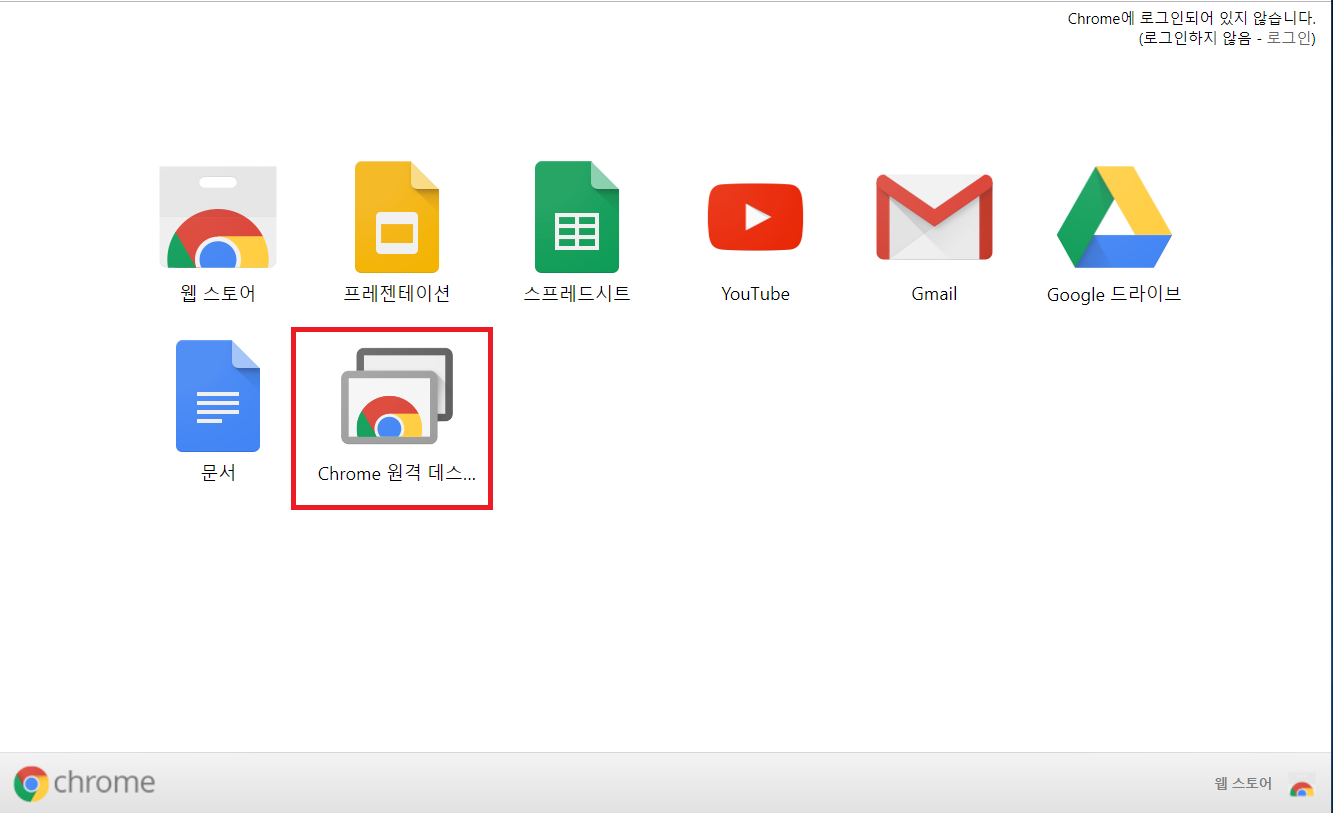1333x813 pixels.
Task: Open the Google 드라이브 app
Action: 1114,217
